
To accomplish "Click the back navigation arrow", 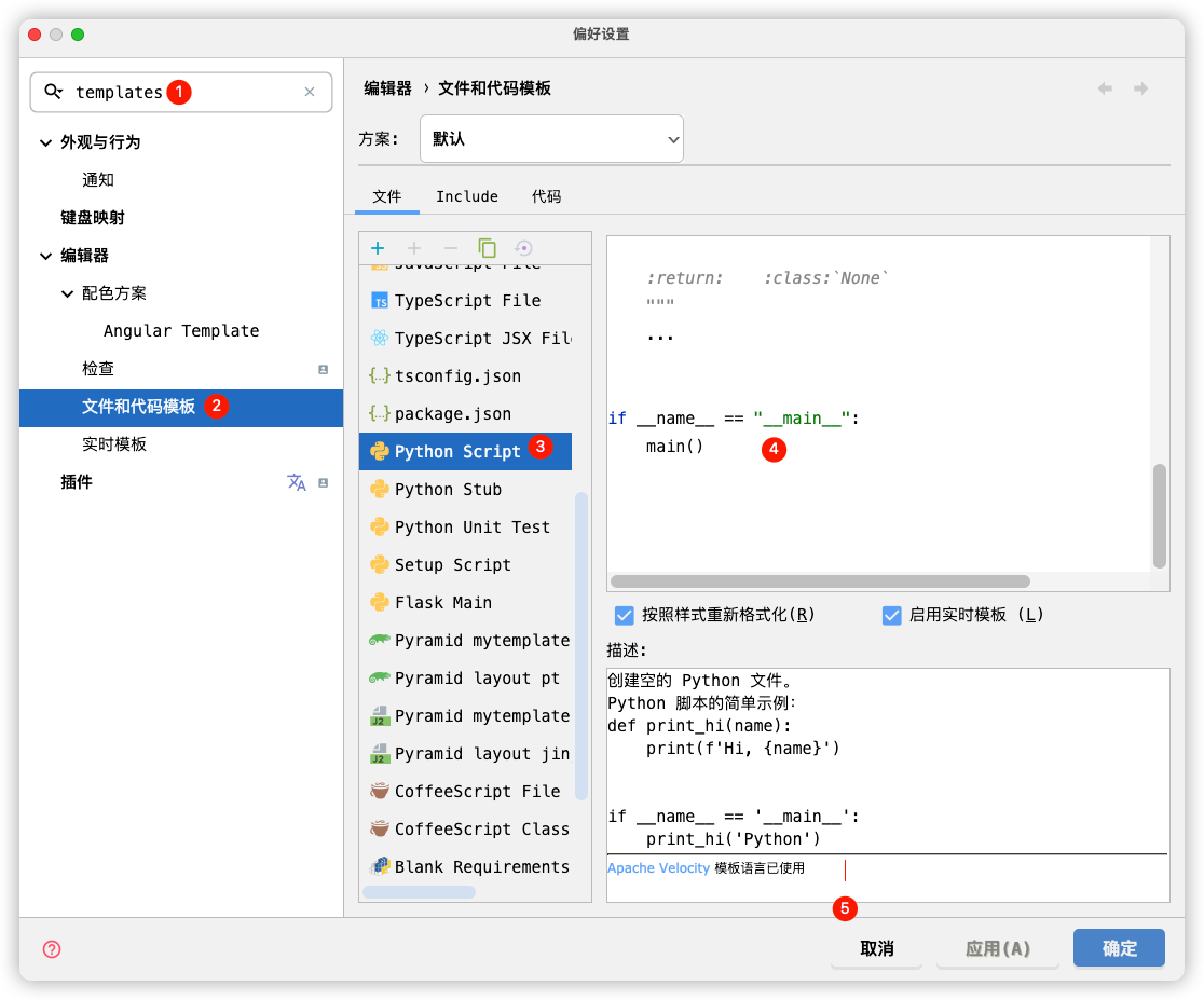I will click(1105, 88).
